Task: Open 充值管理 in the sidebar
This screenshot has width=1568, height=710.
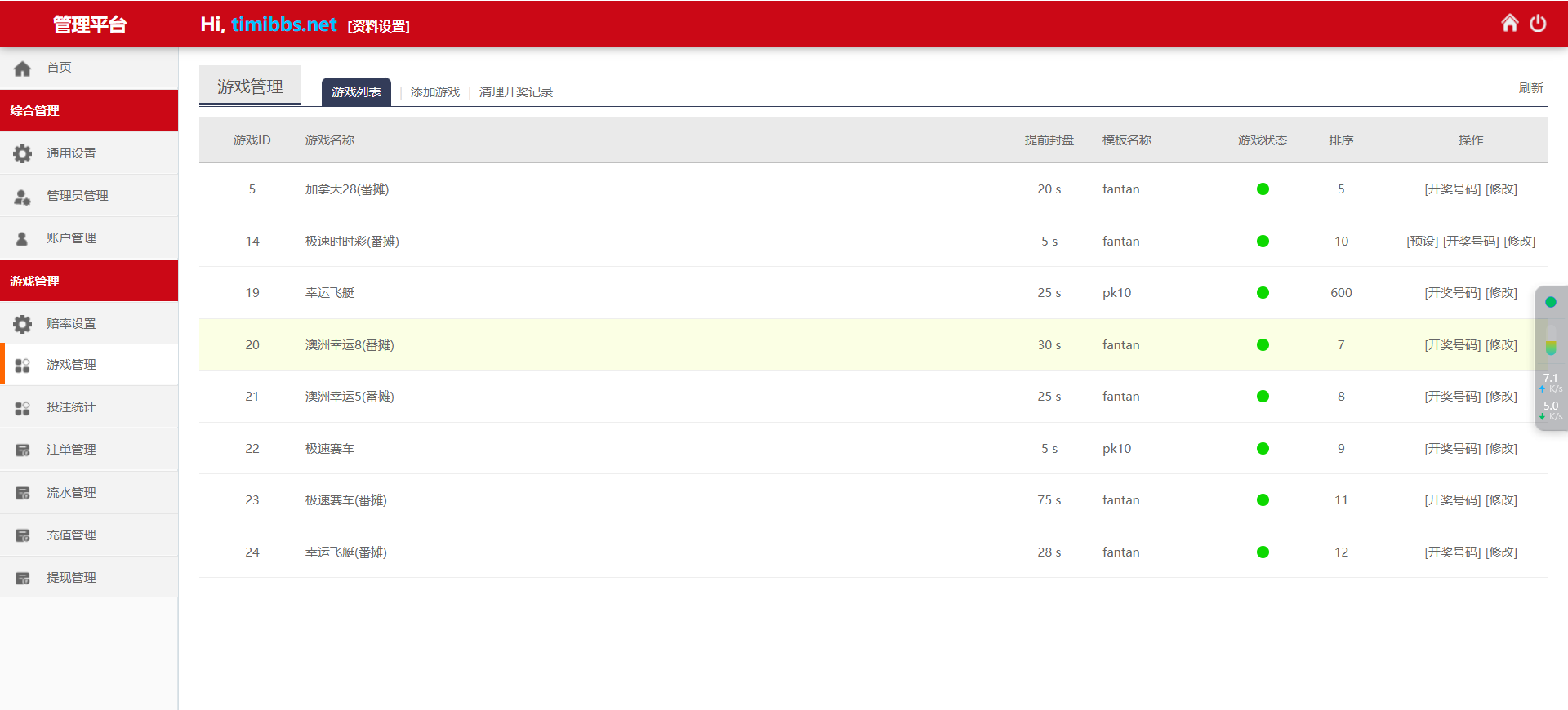Action: click(89, 535)
